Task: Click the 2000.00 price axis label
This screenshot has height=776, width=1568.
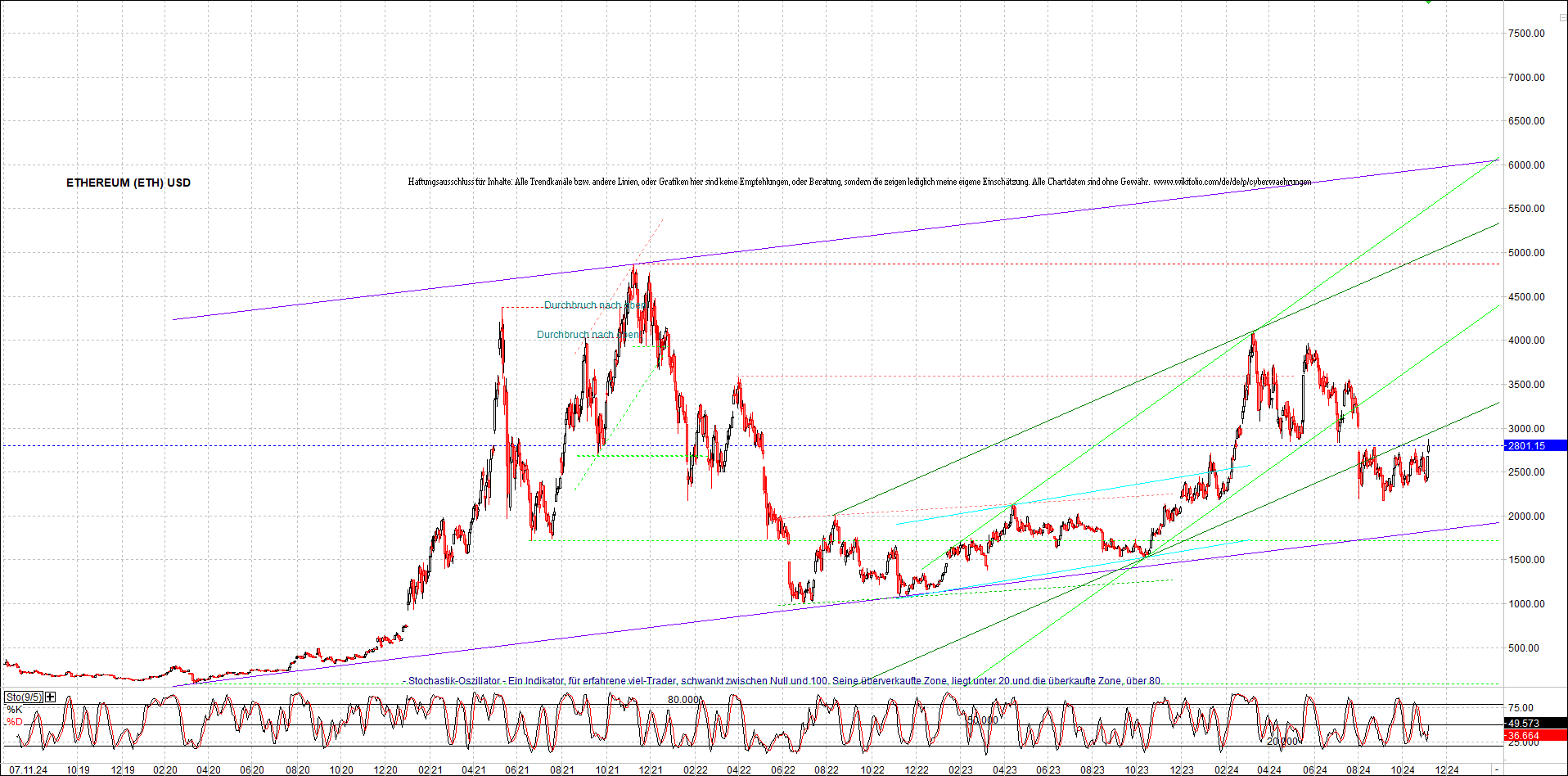Action: click(1526, 517)
